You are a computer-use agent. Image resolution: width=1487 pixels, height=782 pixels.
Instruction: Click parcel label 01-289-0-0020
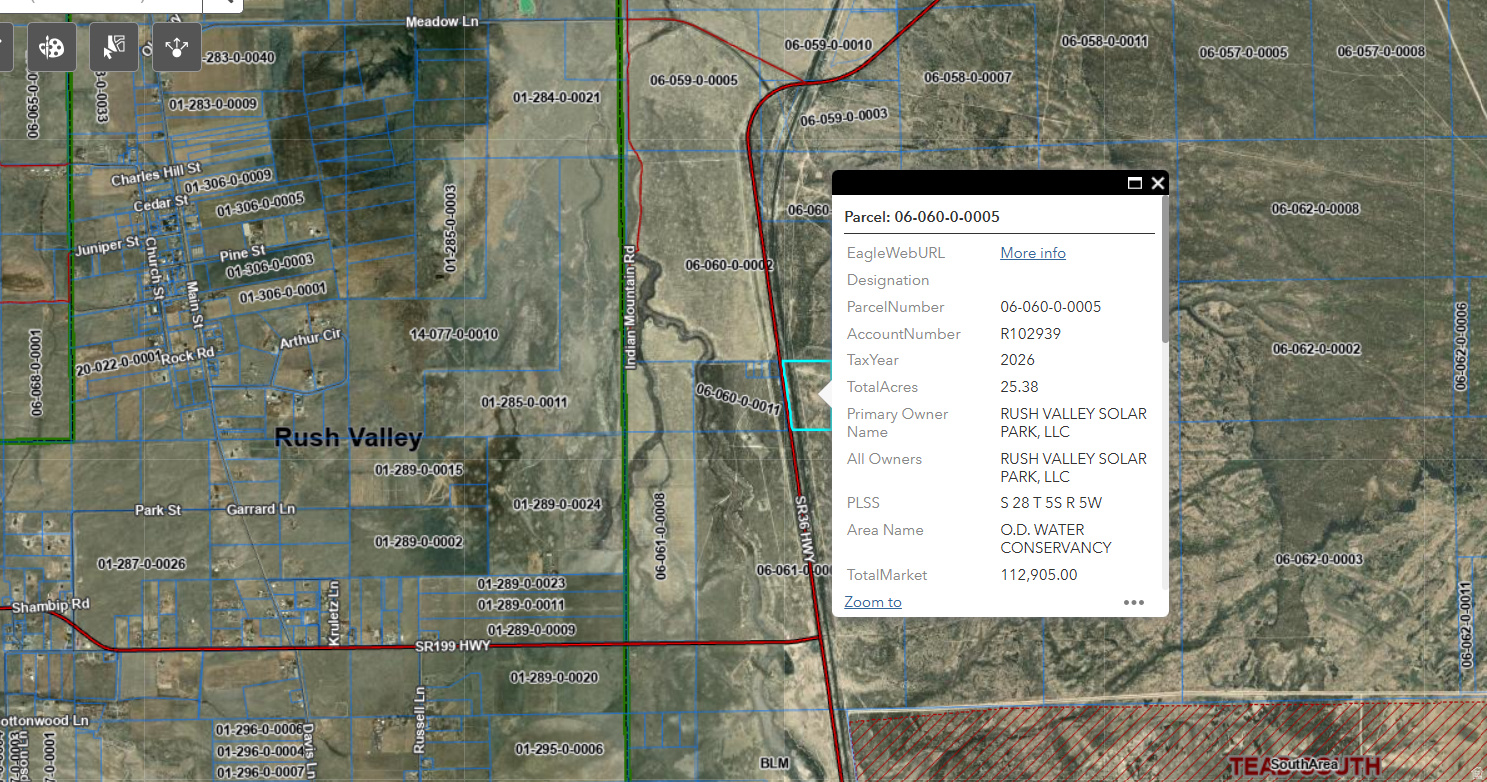[554, 678]
